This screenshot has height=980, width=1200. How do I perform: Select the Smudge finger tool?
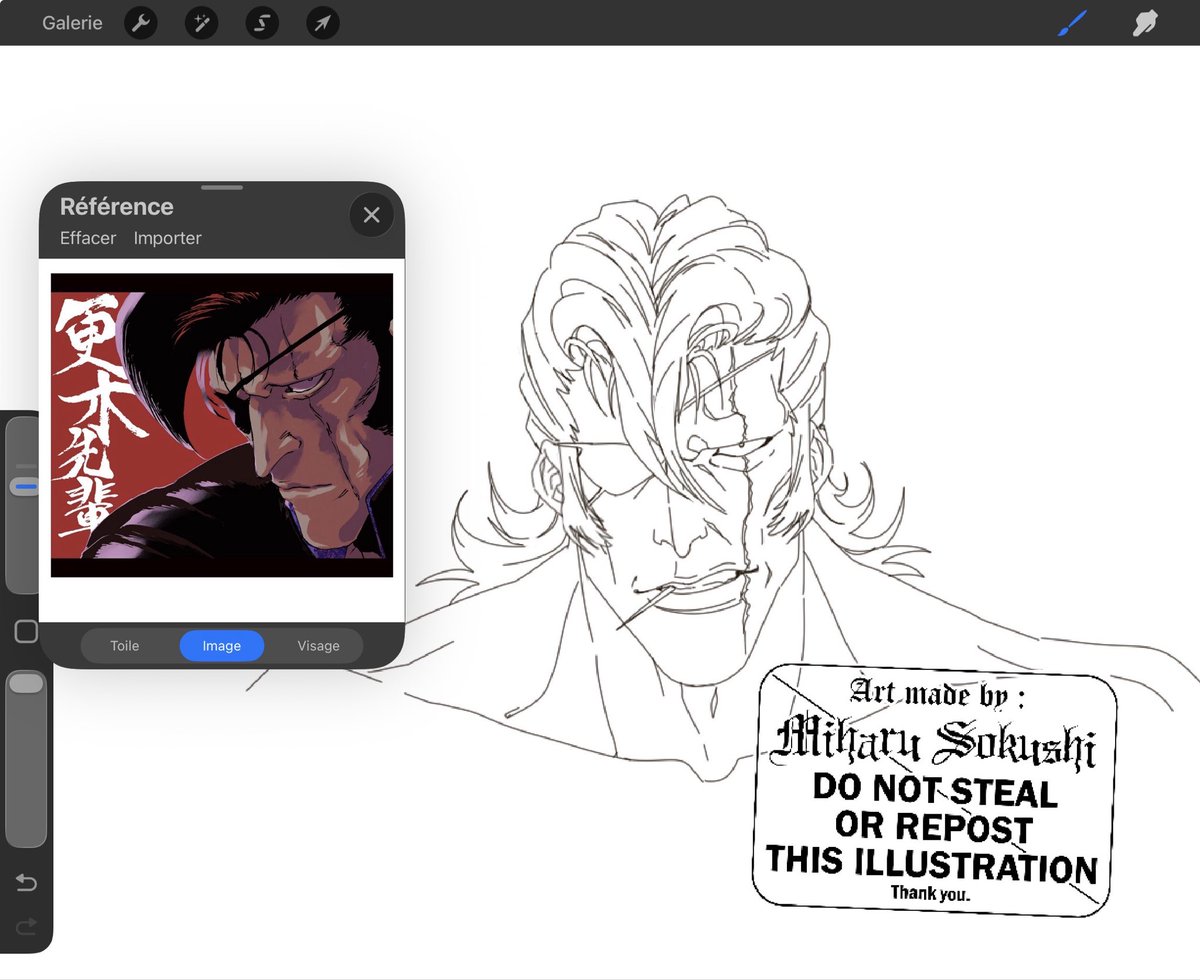[x=1144, y=22]
